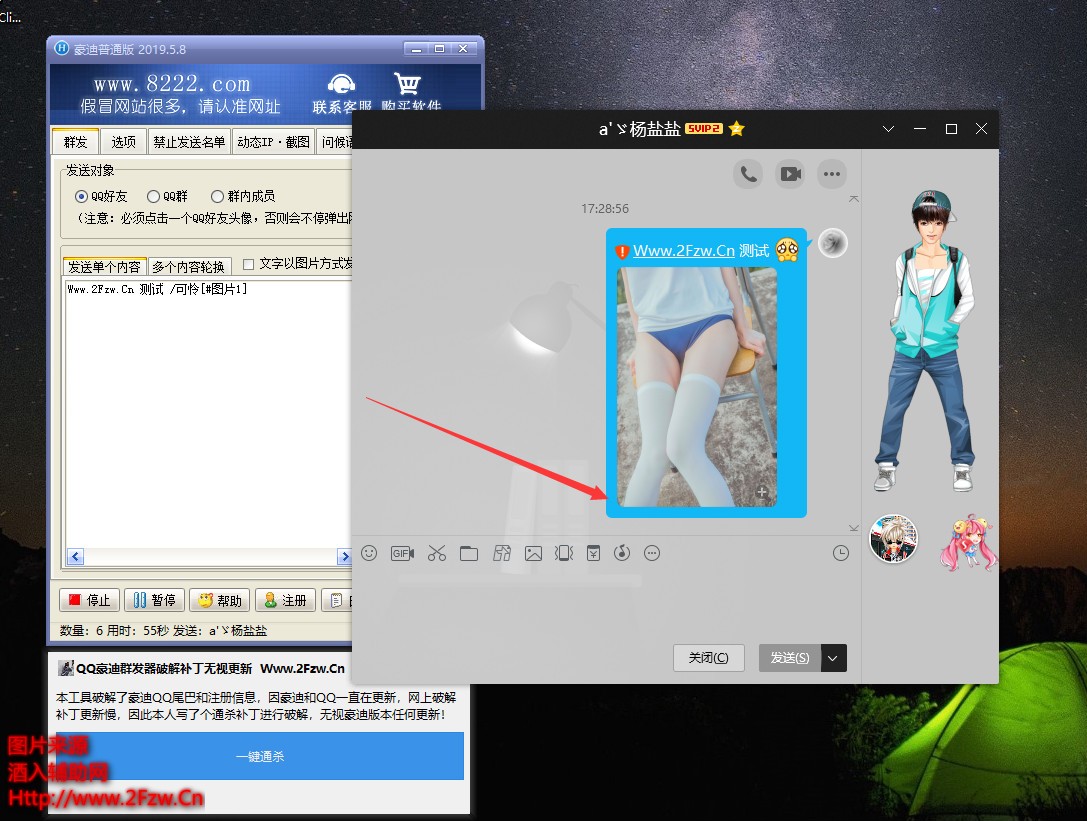This screenshot has height=821, width=1087.
Task: Click the 关闭(C) button in chat
Action: (708, 658)
